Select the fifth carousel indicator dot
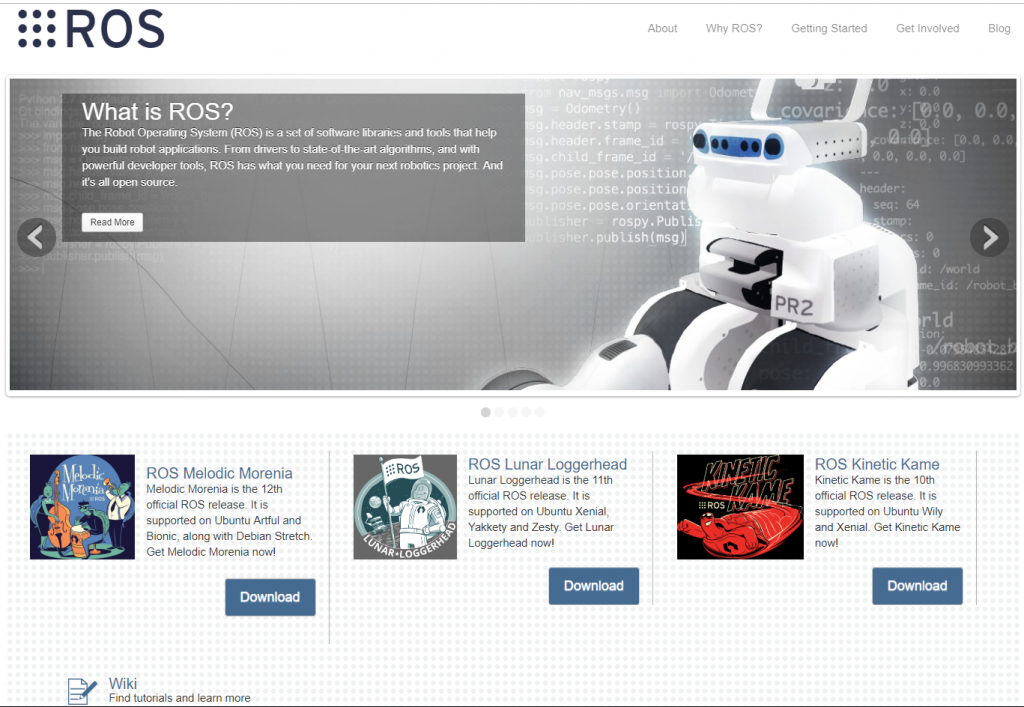 click(539, 412)
